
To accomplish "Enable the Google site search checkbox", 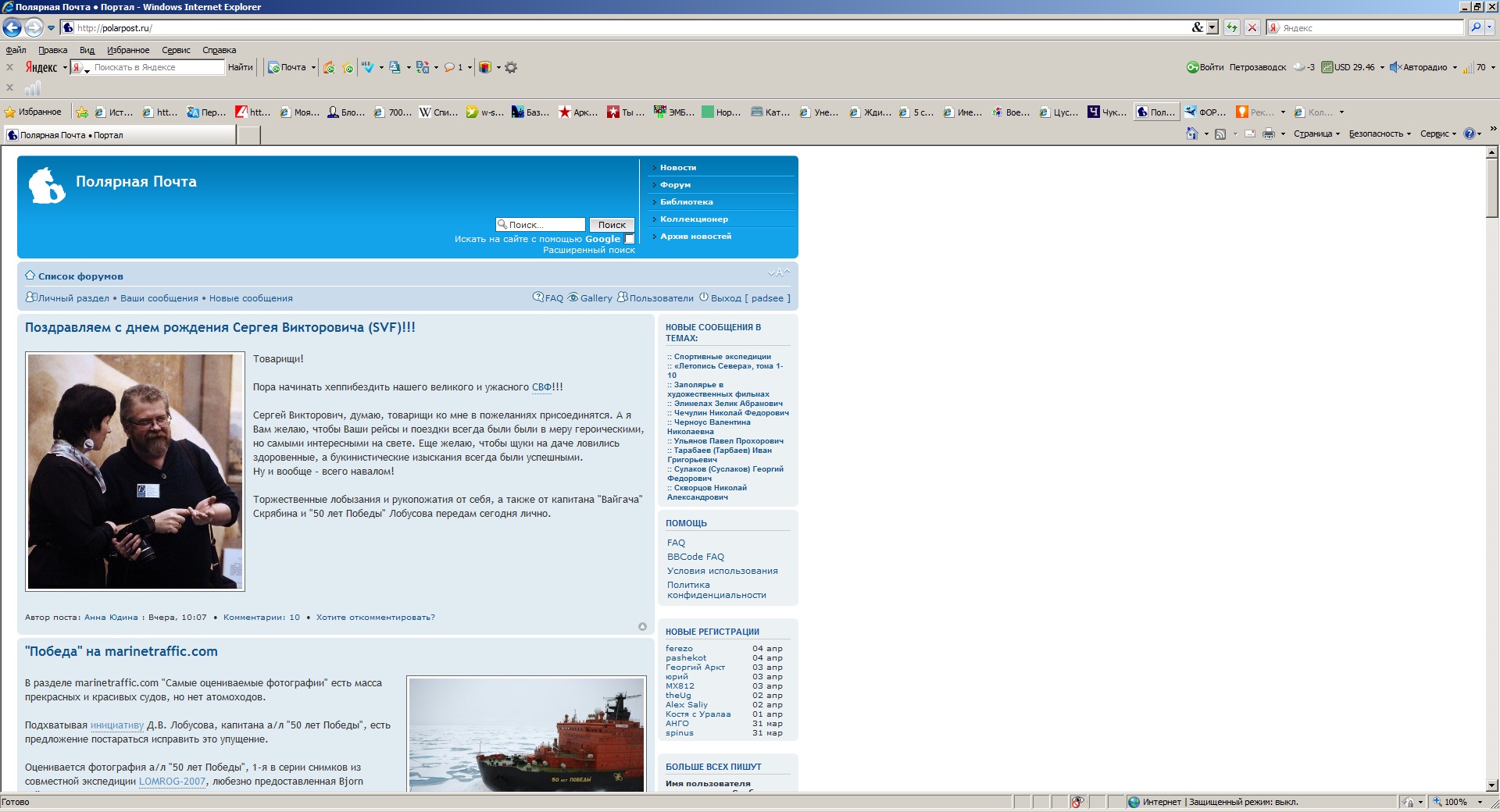I will [630, 239].
